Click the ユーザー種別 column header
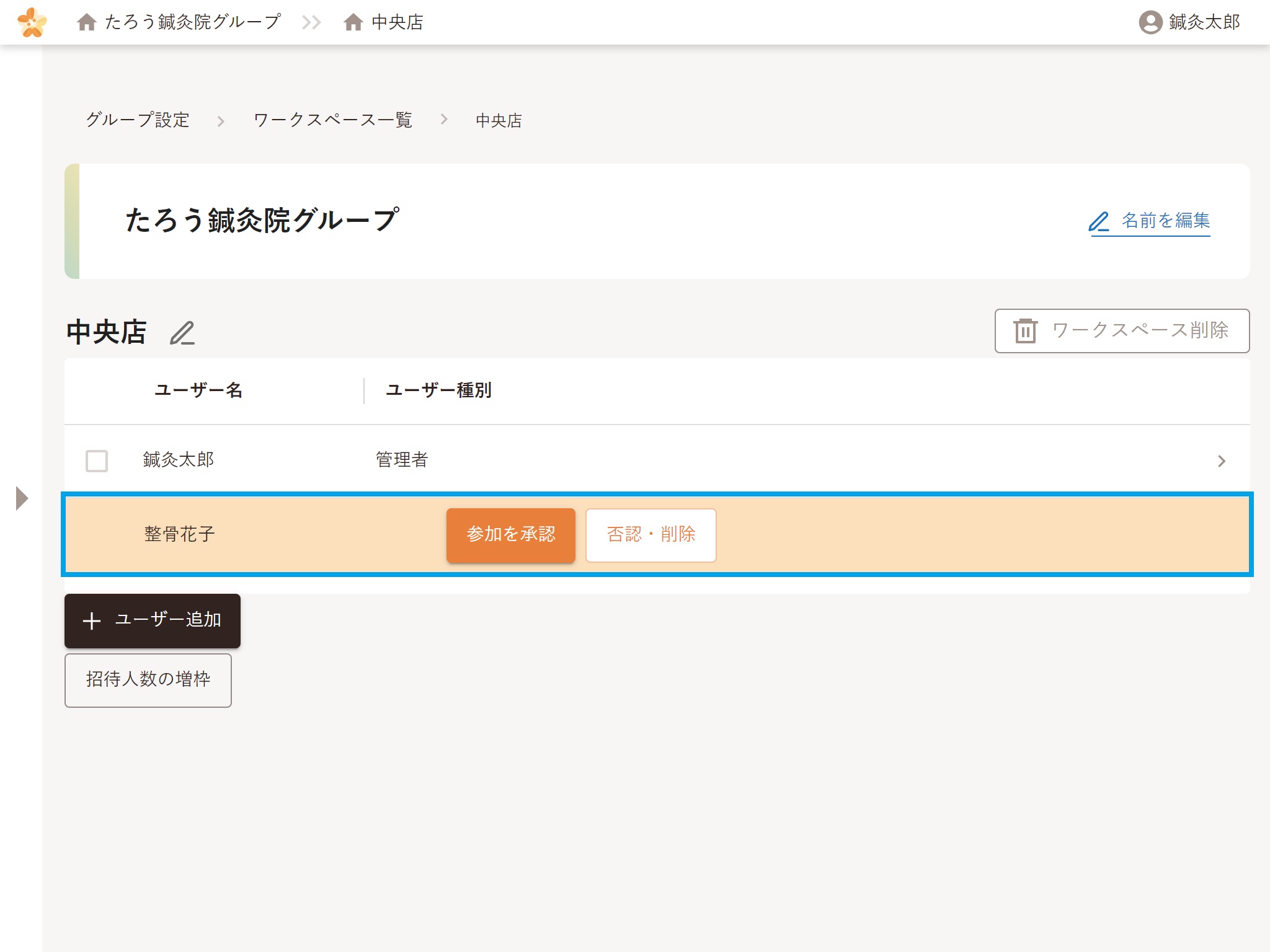 click(x=438, y=390)
